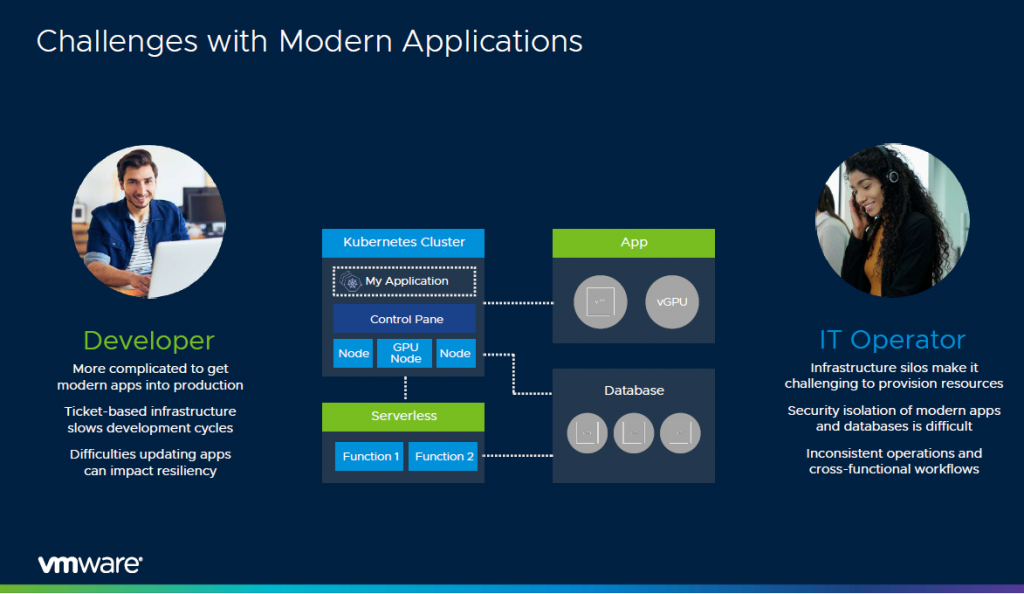Click the Challenges with Modern Applications title
Viewport: 1024px width, 594px height.
[x=309, y=41]
